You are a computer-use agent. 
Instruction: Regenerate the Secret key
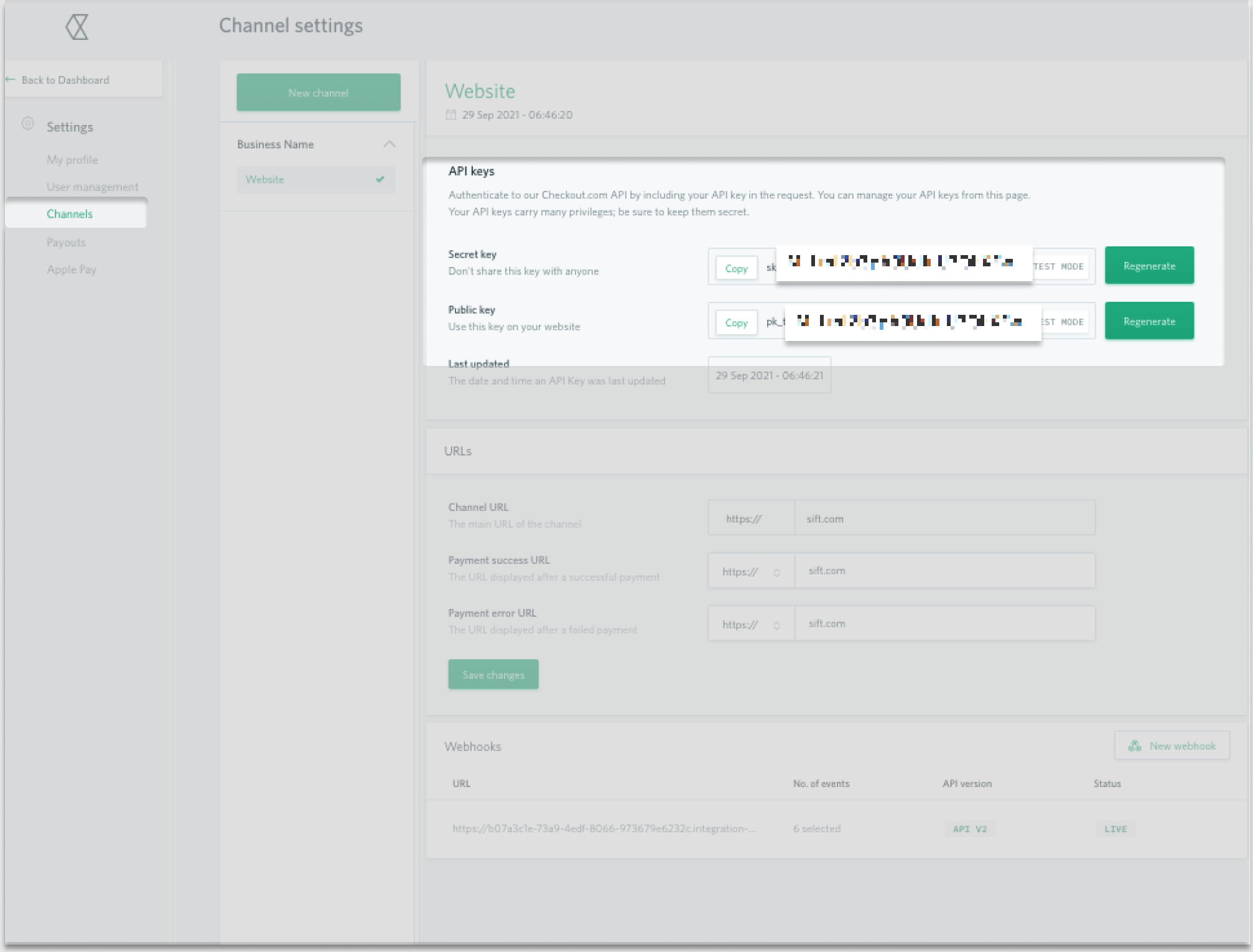(x=1148, y=265)
